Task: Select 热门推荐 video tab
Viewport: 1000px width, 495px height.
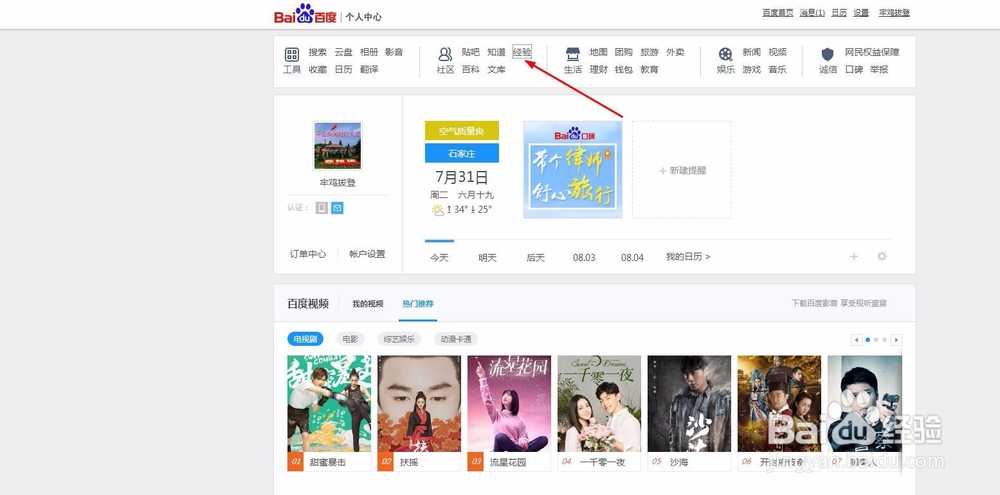Action: (418, 304)
